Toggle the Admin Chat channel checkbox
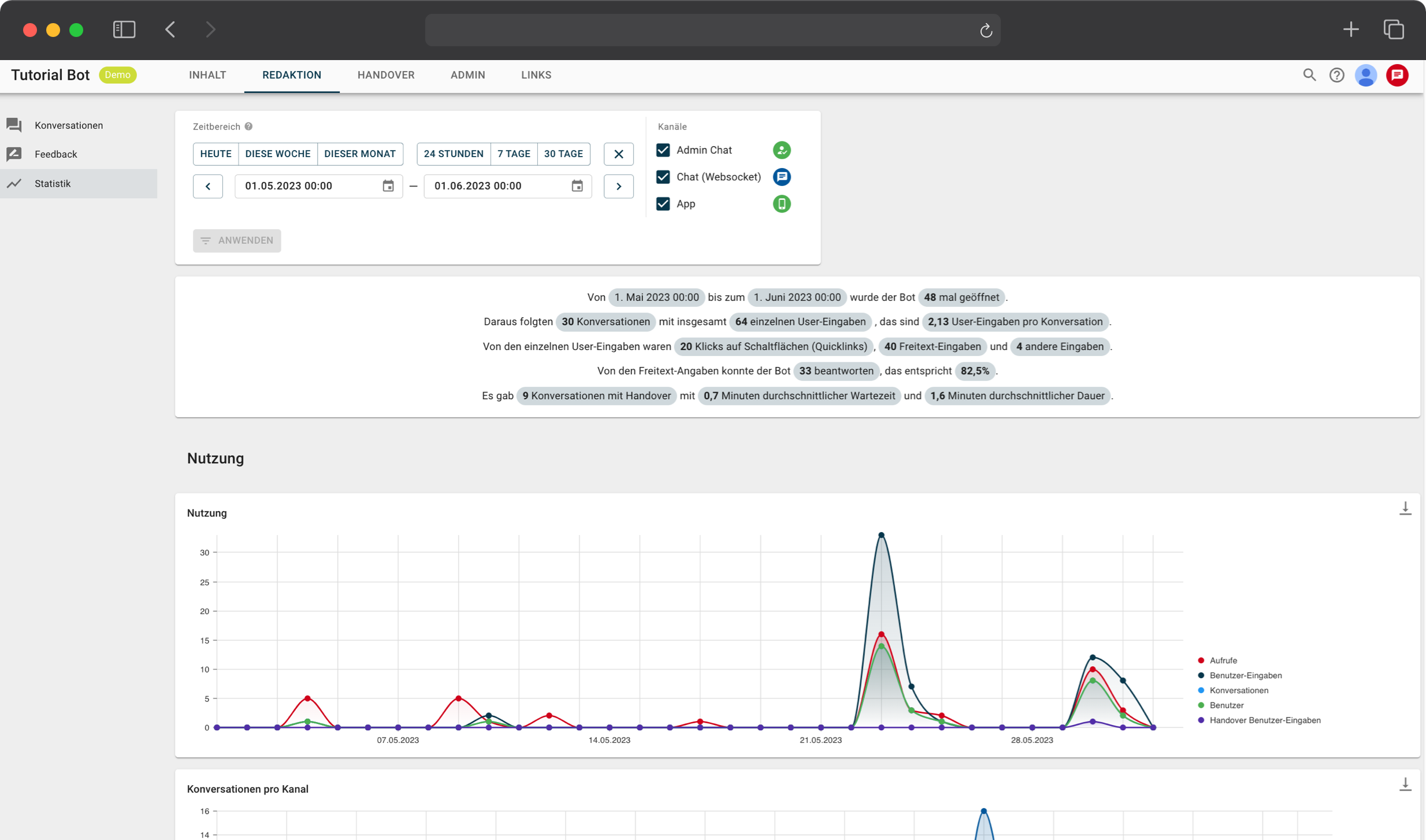Viewport: 1426px width, 840px height. (x=663, y=149)
